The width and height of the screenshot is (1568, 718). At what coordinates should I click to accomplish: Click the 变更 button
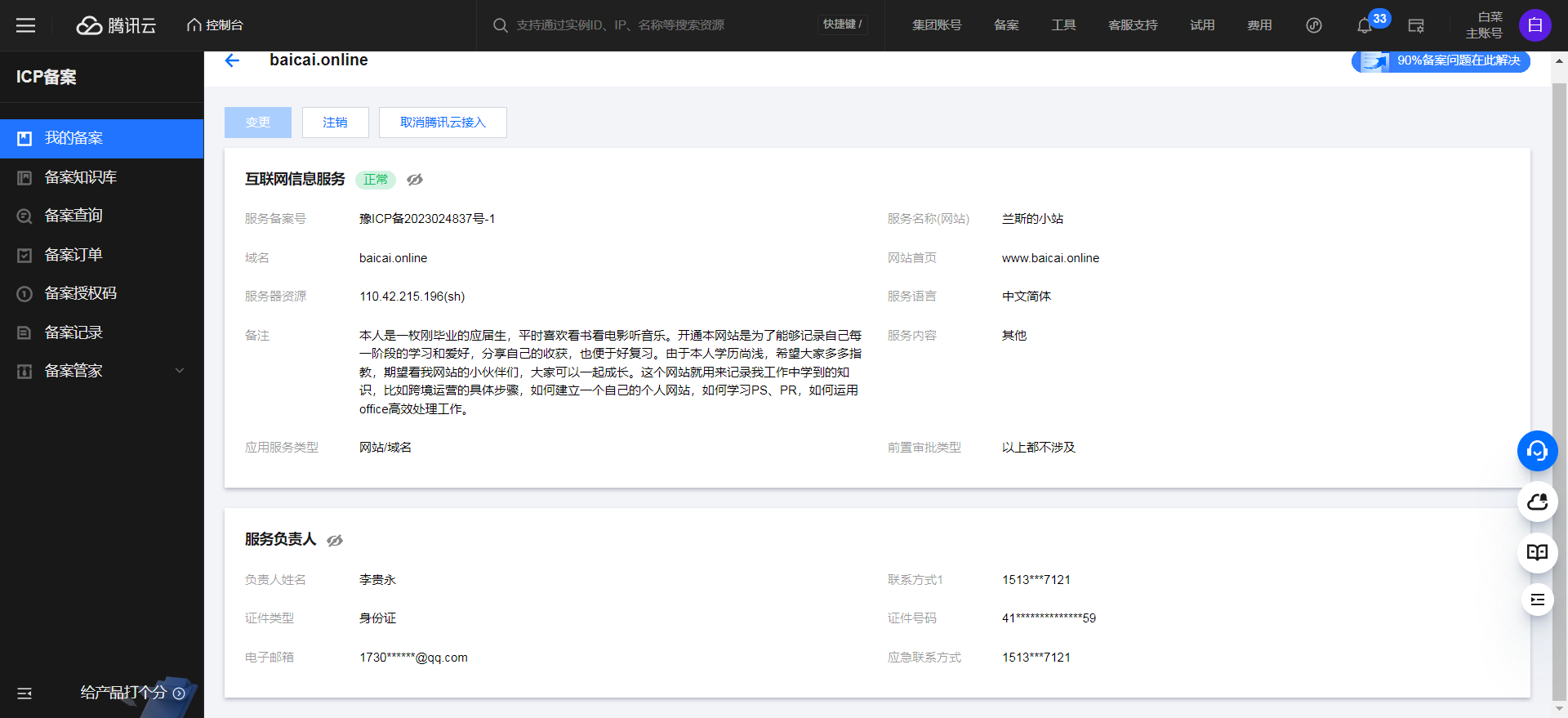[258, 123]
